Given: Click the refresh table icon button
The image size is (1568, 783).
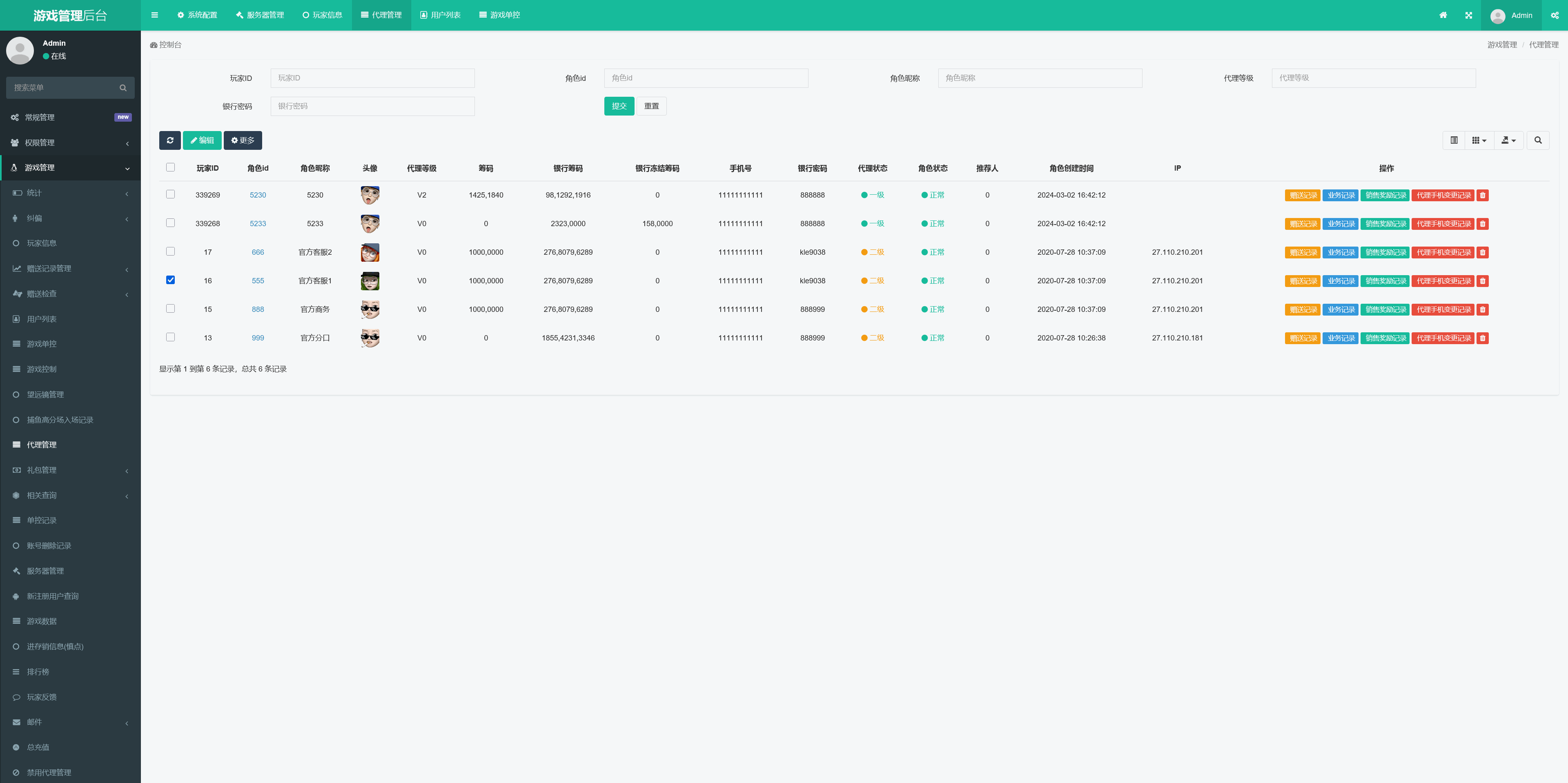Looking at the screenshot, I should [x=170, y=140].
